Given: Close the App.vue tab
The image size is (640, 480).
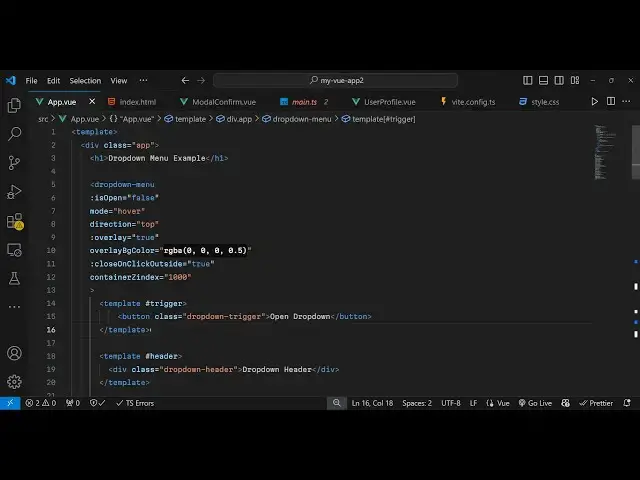Looking at the screenshot, I should [x=92, y=101].
